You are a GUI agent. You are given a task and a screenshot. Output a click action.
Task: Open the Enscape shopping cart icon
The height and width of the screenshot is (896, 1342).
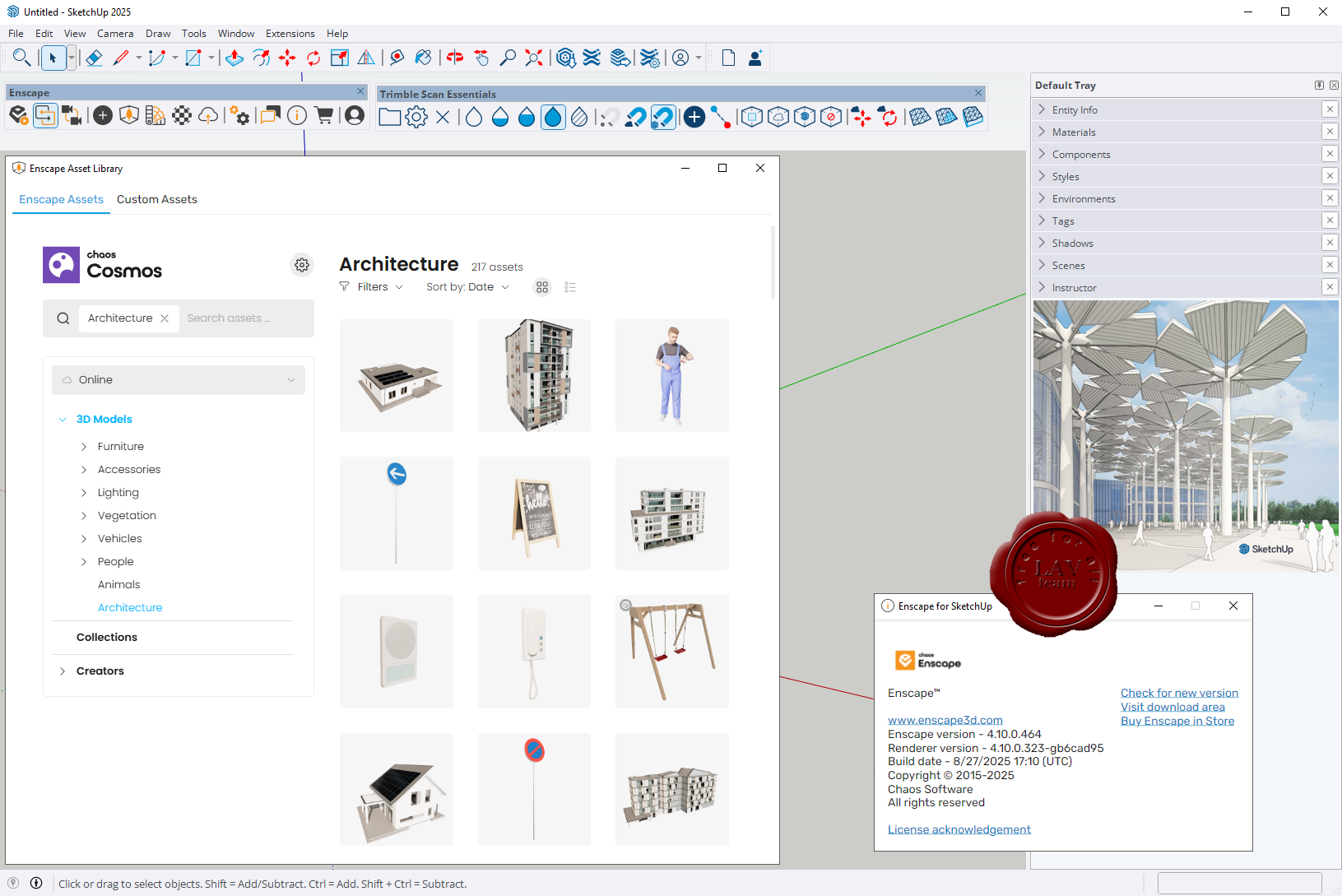pyautogui.click(x=324, y=116)
